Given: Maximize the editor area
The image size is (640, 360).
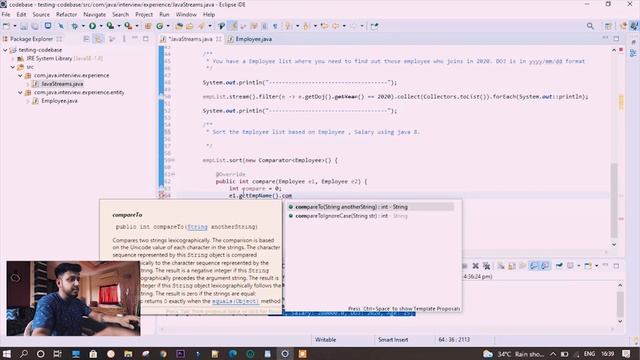Looking at the screenshot, I should pos(616,38).
